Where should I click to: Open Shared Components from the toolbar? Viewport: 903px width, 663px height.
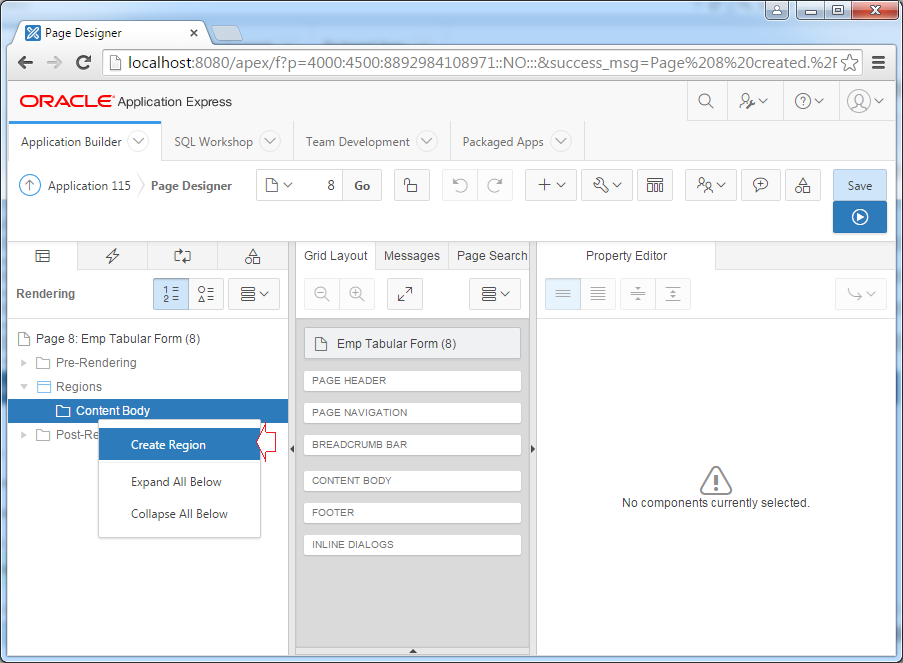tap(802, 185)
